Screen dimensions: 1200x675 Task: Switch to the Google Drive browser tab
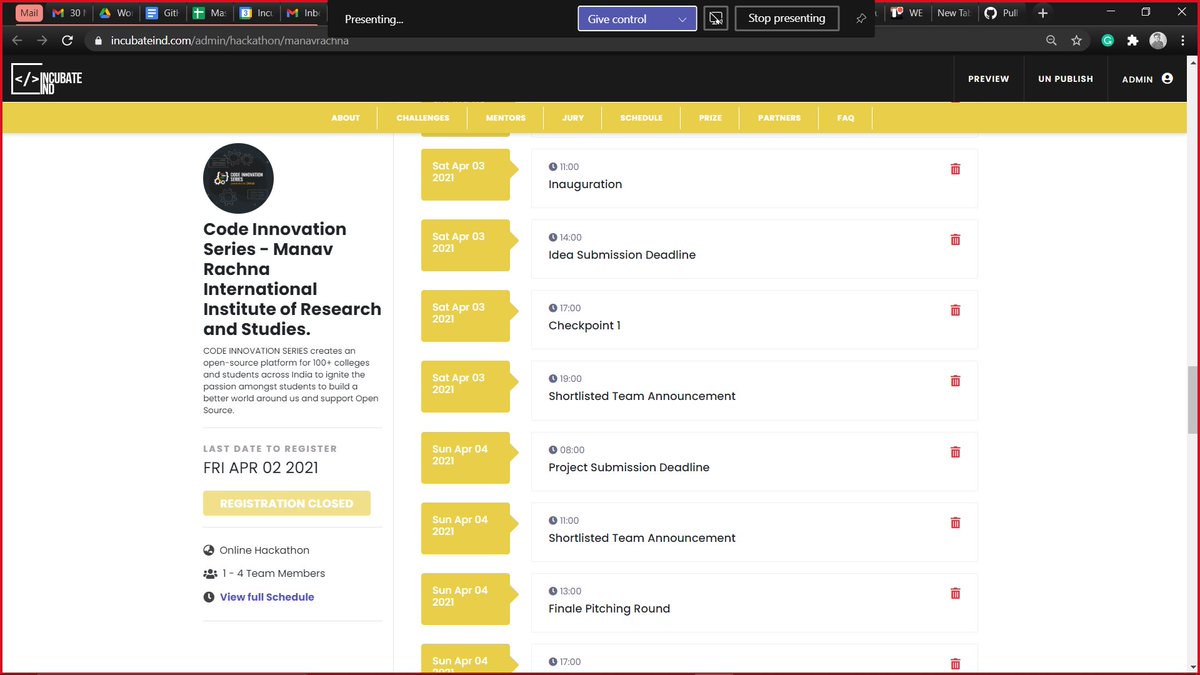point(114,13)
